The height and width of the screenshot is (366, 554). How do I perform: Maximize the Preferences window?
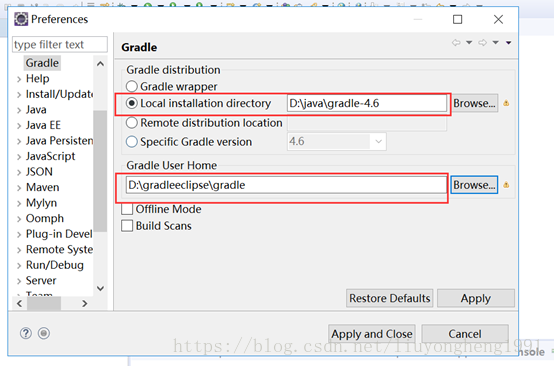(458, 19)
